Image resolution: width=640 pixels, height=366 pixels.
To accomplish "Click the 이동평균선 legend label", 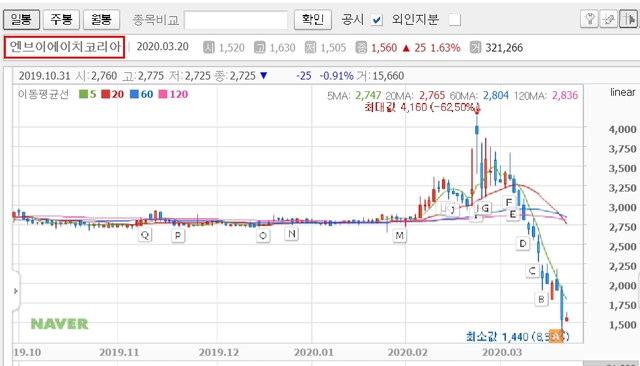I will click(x=43, y=94).
